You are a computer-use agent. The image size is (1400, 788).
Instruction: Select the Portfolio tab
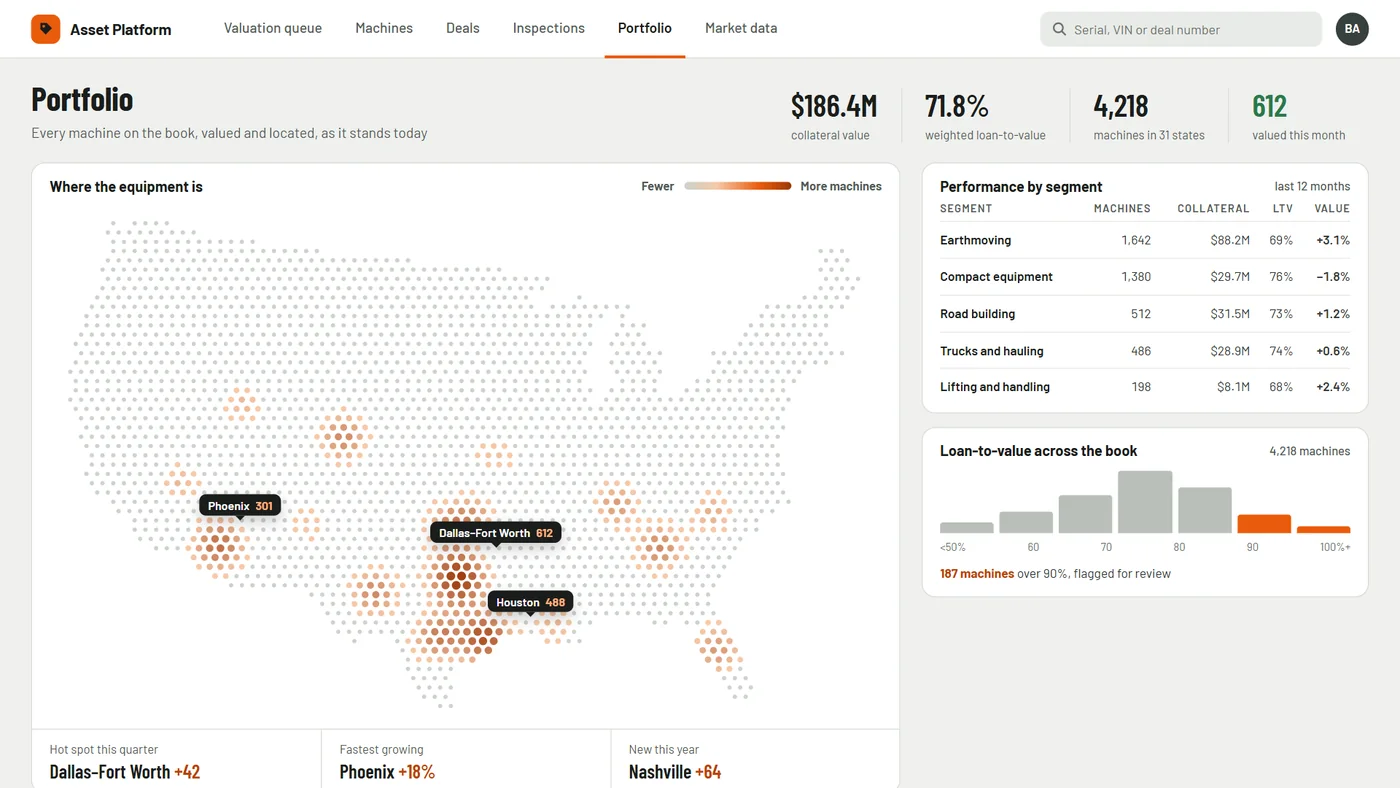click(x=645, y=28)
